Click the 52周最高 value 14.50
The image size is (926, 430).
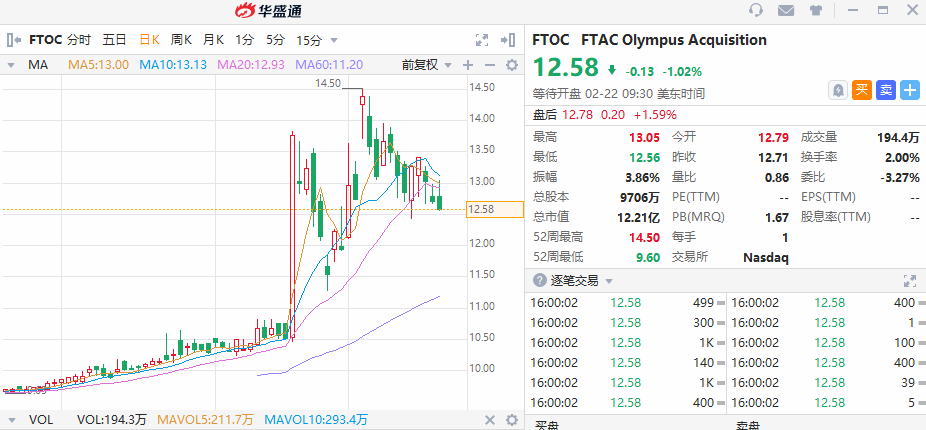point(644,237)
